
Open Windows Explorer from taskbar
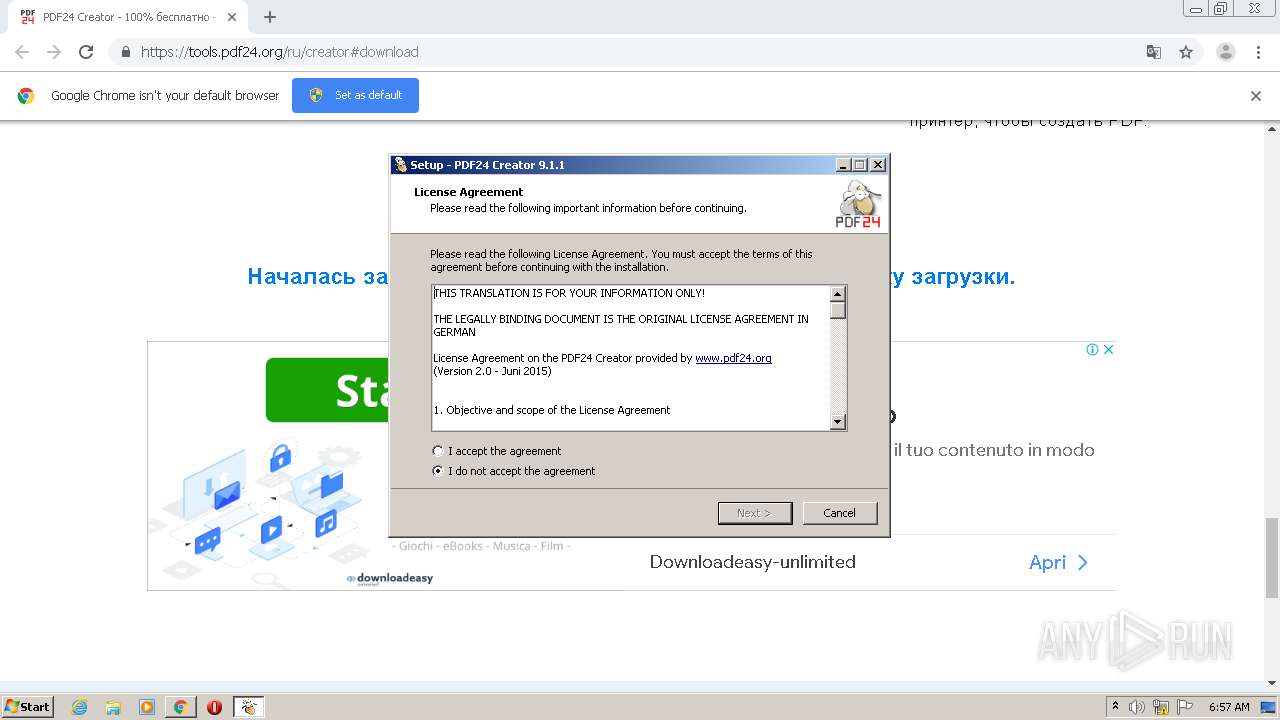tap(113, 707)
